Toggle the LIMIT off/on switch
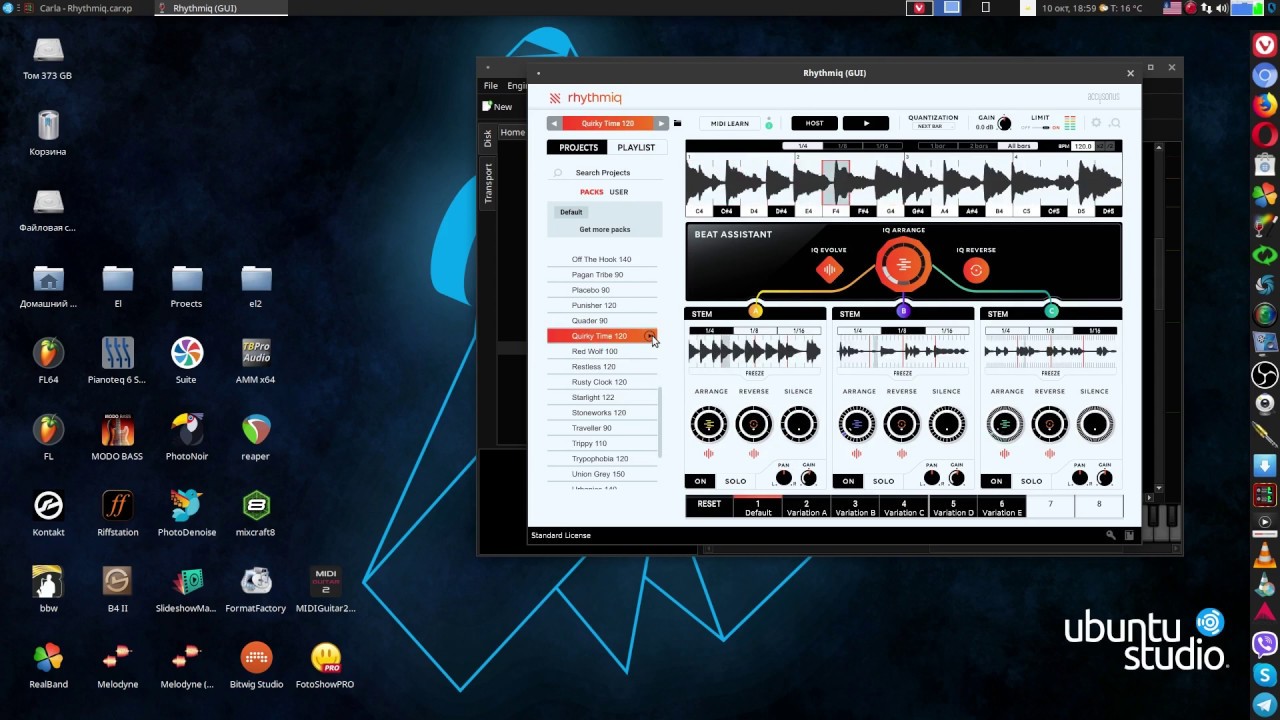1280x720 pixels. click(x=1040, y=128)
